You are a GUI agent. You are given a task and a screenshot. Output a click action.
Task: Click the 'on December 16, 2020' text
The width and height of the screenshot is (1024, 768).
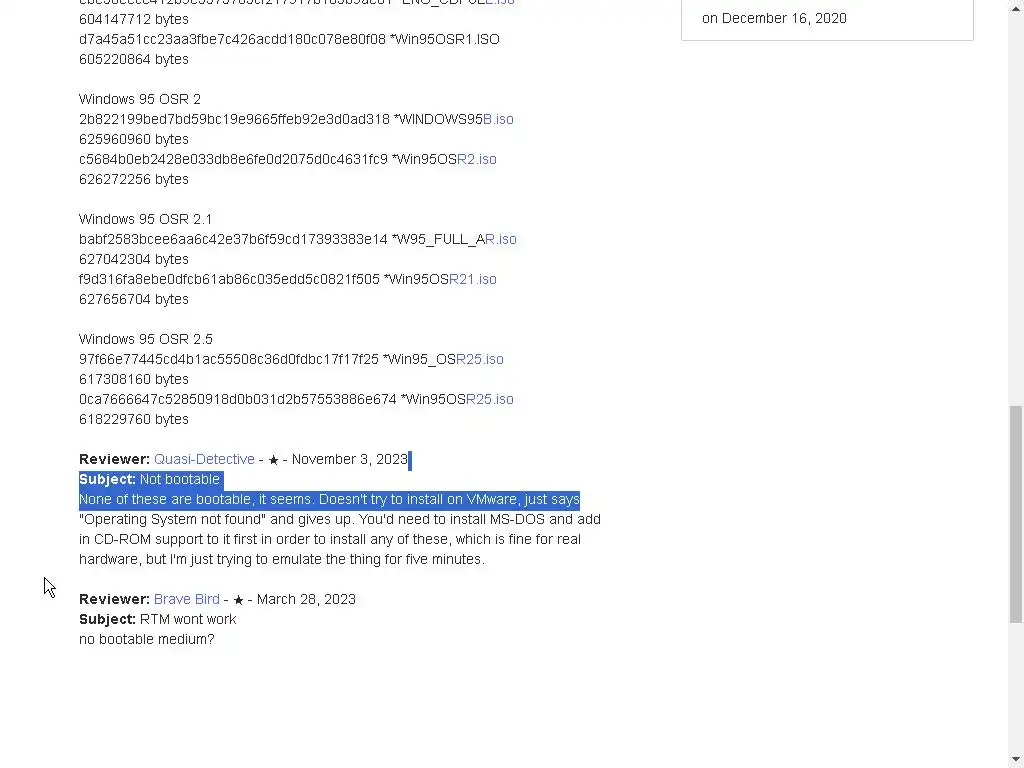[775, 18]
